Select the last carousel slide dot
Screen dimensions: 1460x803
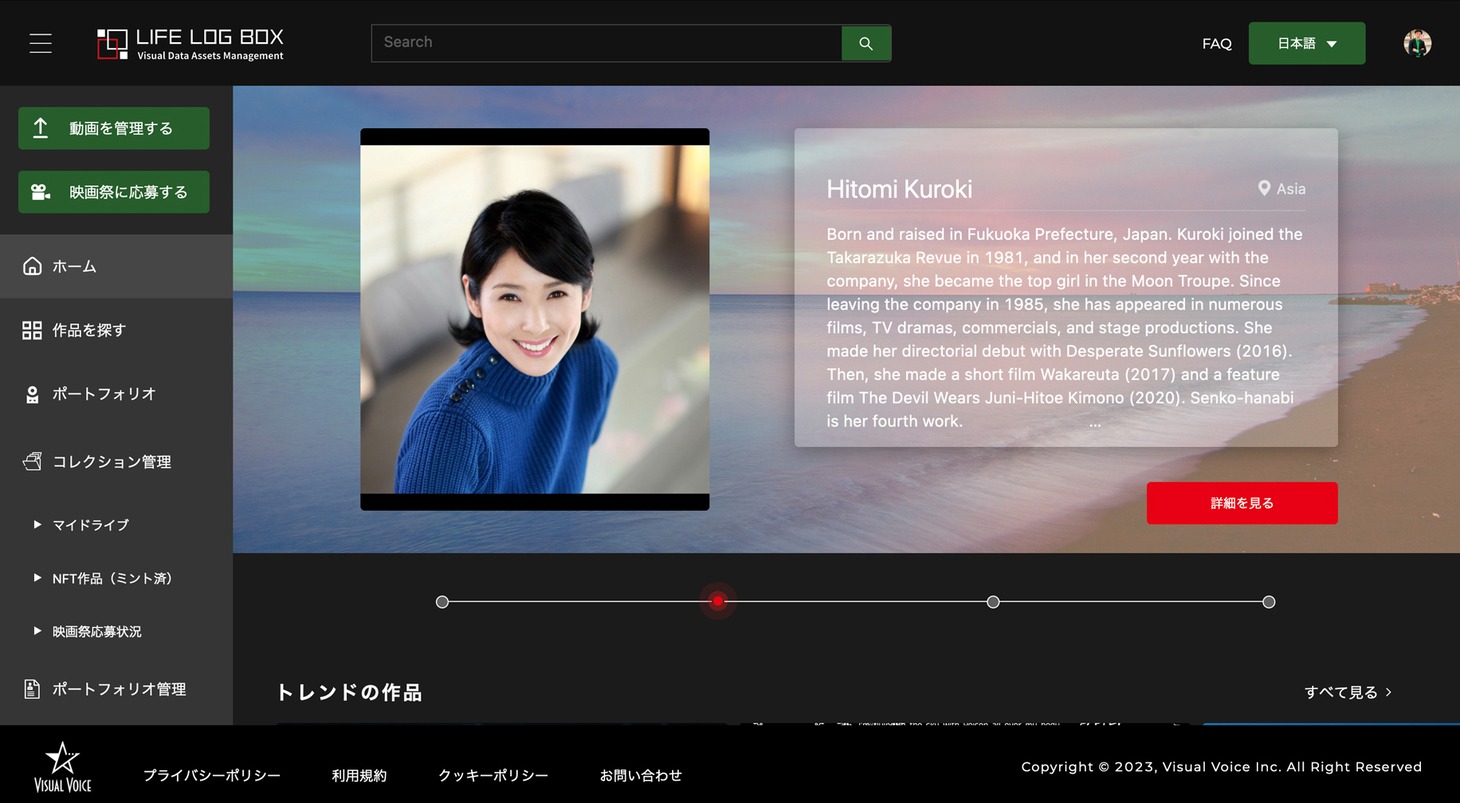[1269, 602]
